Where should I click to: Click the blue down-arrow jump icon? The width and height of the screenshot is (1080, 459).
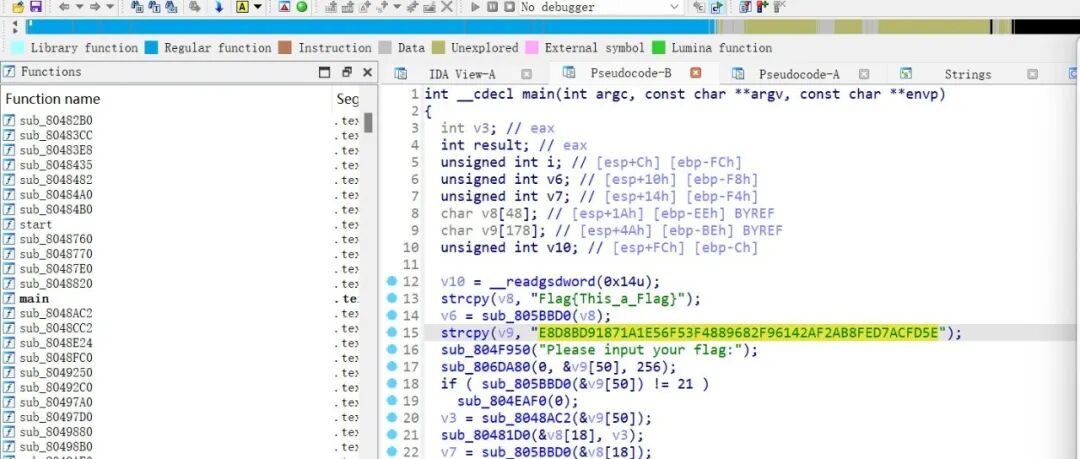tap(219, 7)
